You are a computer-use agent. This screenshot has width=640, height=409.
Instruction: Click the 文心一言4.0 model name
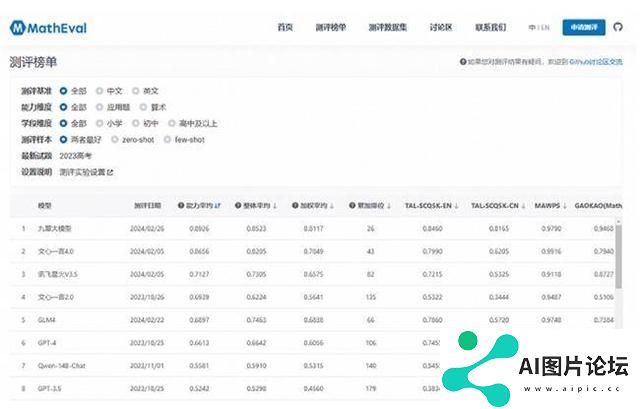(56, 251)
